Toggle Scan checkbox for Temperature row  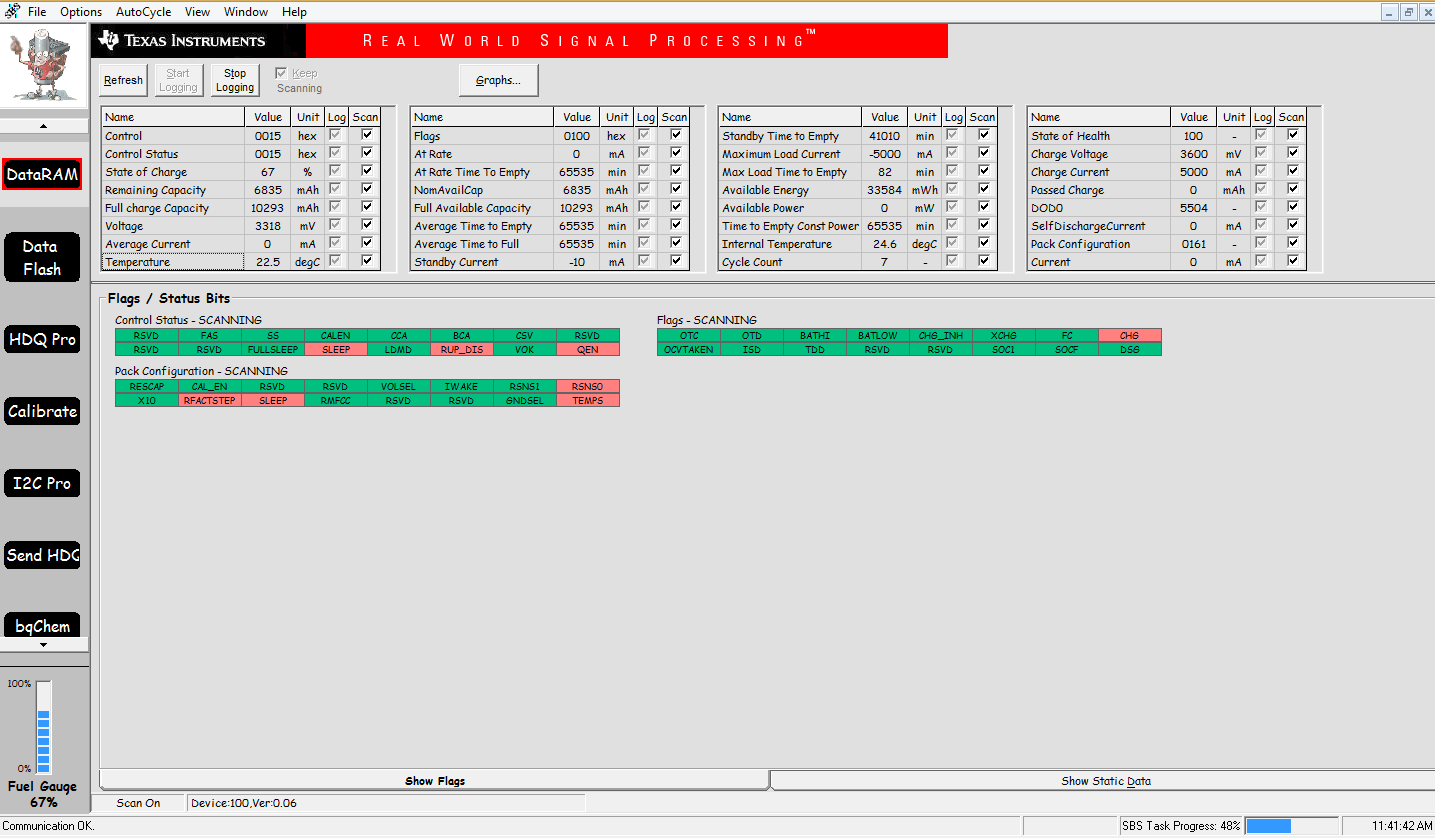click(x=367, y=261)
